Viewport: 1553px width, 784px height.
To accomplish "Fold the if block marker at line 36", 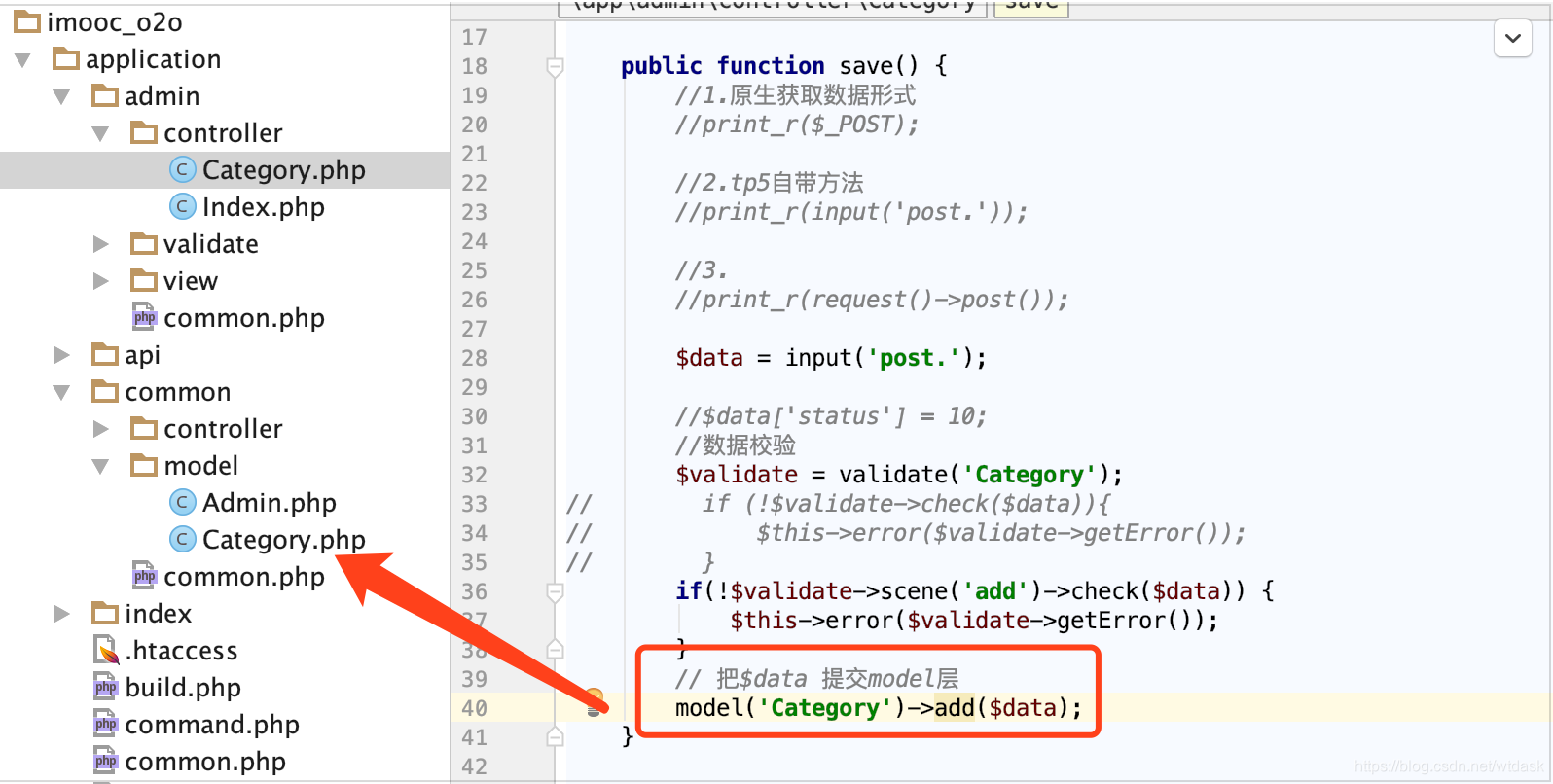I will pos(555,591).
